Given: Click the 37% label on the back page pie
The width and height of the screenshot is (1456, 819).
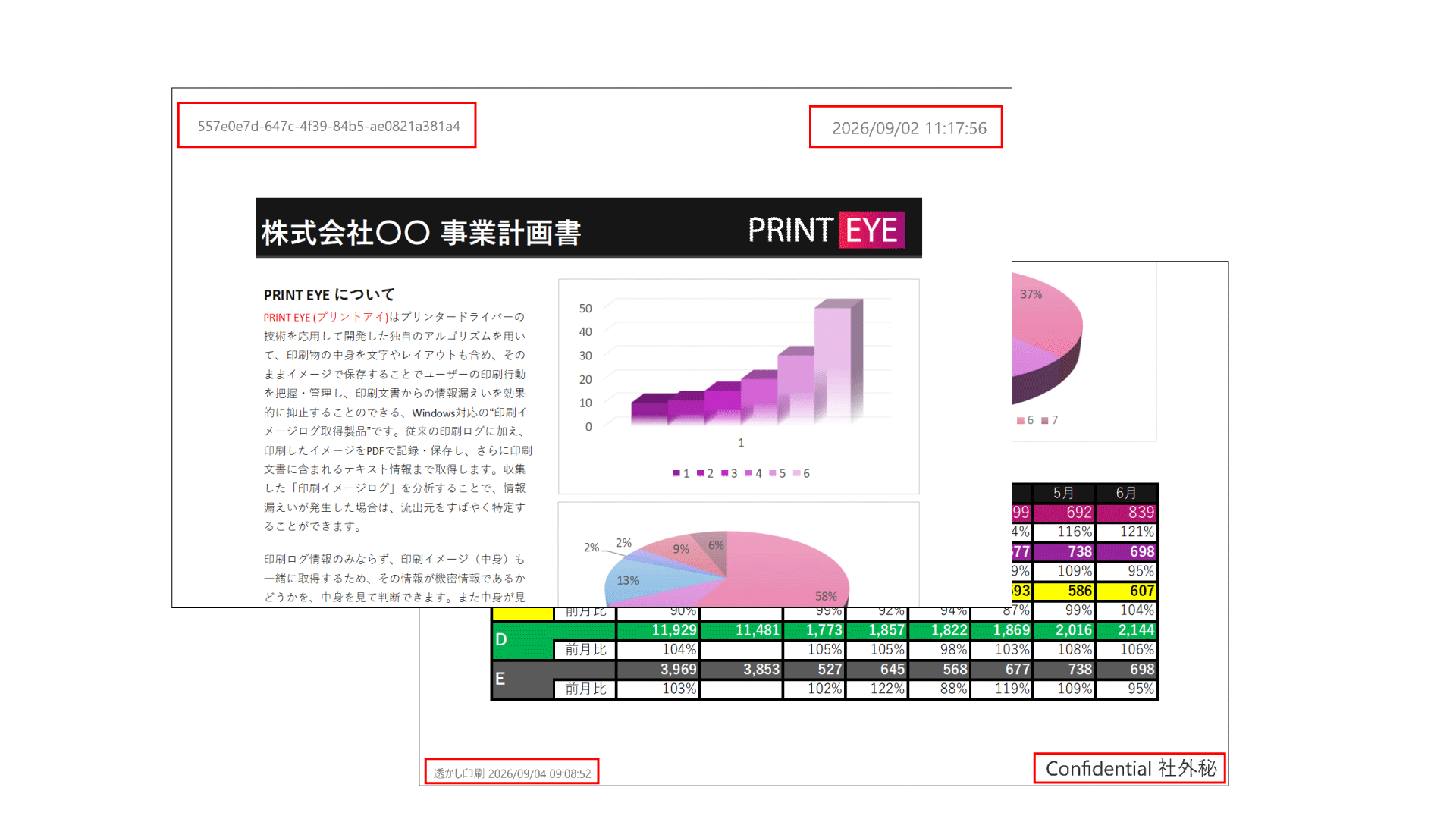Looking at the screenshot, I should (x=1031, y=294).
